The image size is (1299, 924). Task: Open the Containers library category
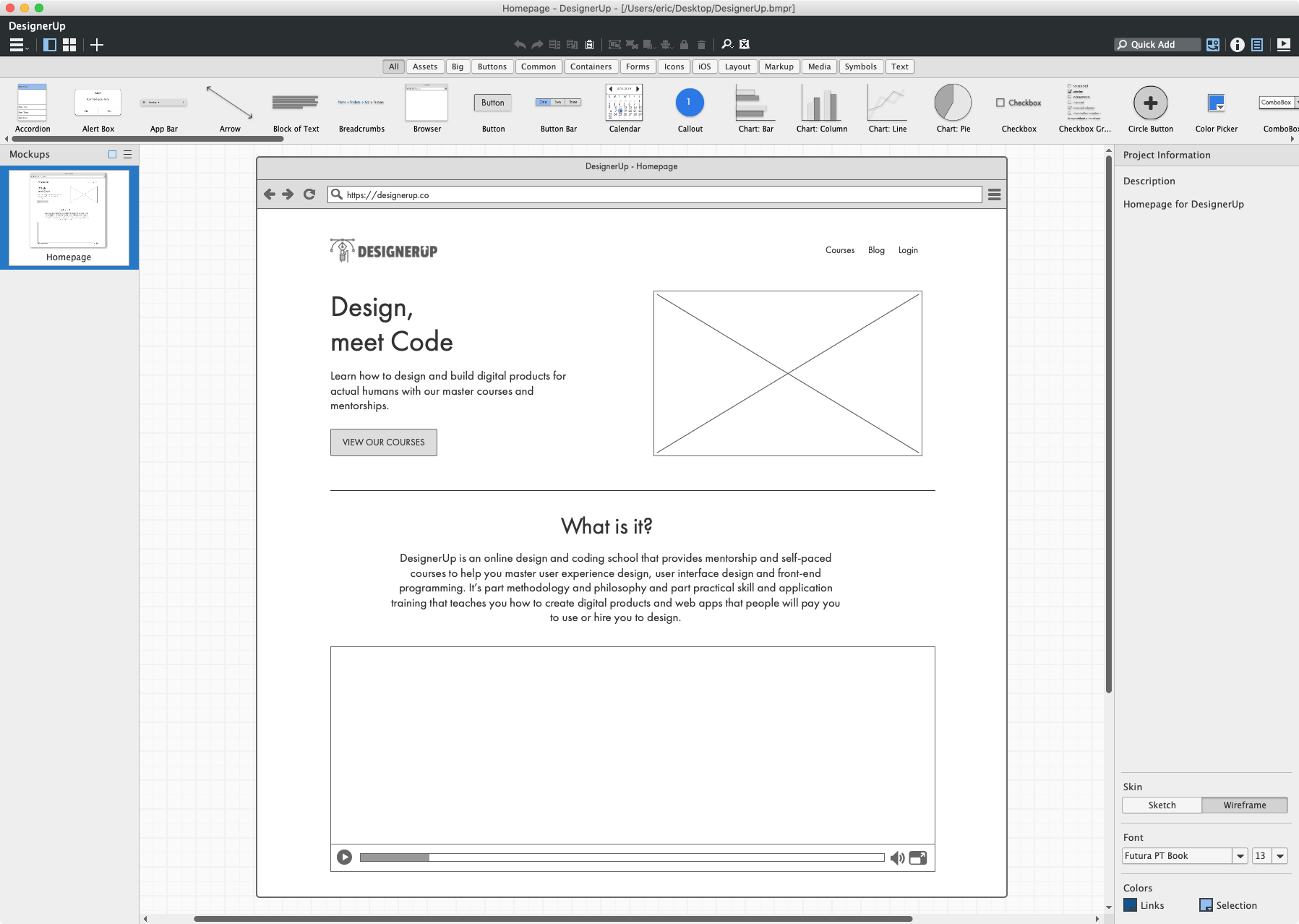tap(591, 67)
